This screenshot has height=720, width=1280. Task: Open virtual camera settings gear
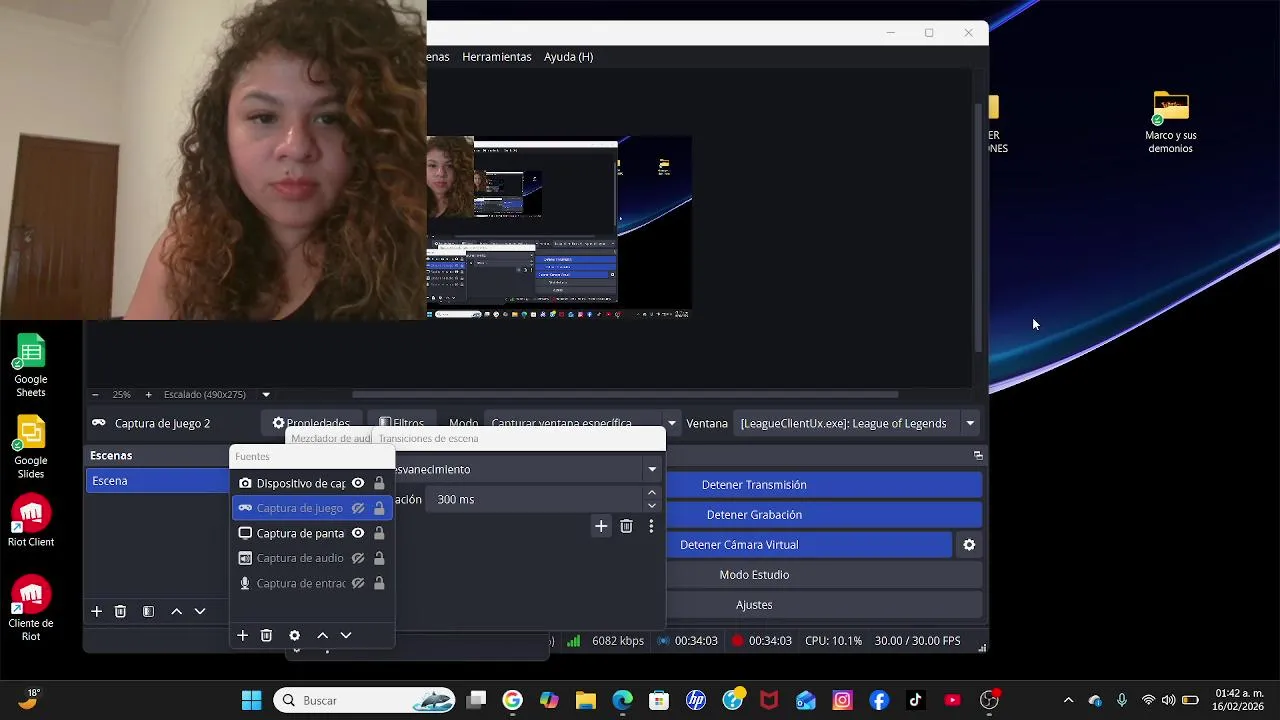(969, 545)
